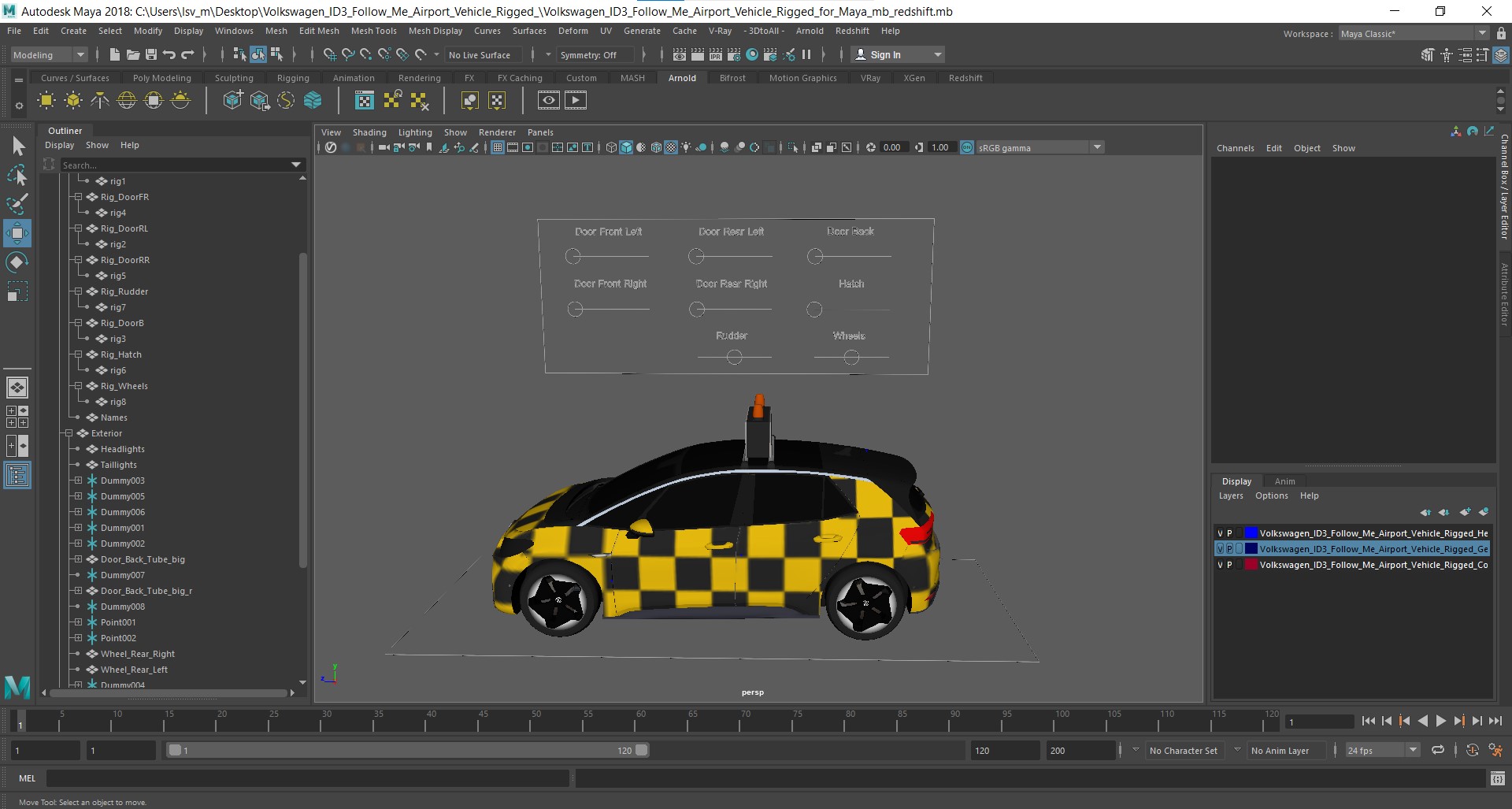This screenshot has width=1512, height=809.
Task: Click the range slider end handle at 120
Action: 642,750
